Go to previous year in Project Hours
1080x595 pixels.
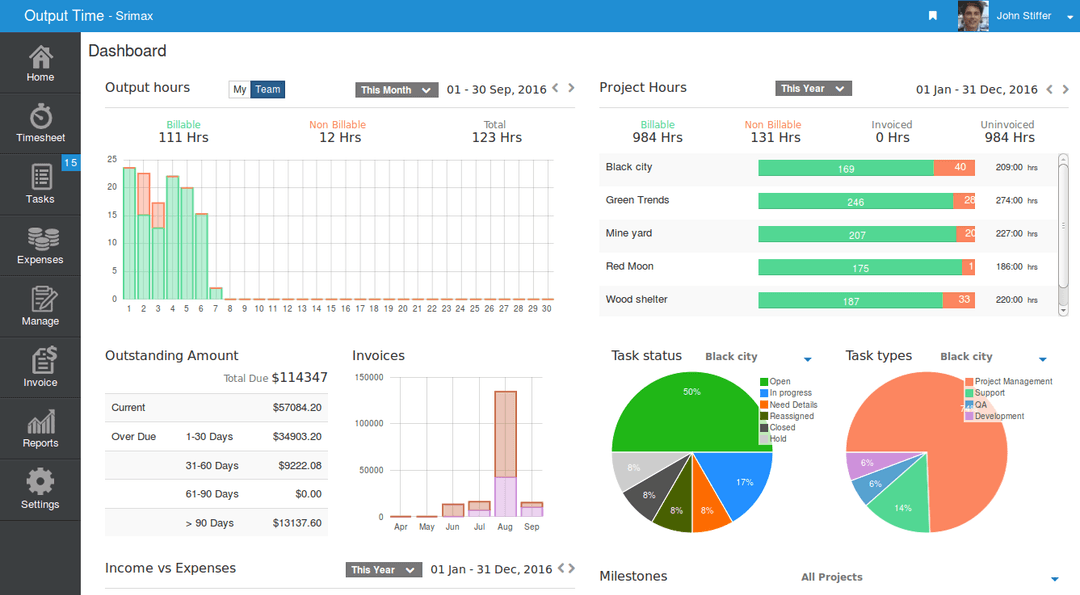tap(1050, 89)
